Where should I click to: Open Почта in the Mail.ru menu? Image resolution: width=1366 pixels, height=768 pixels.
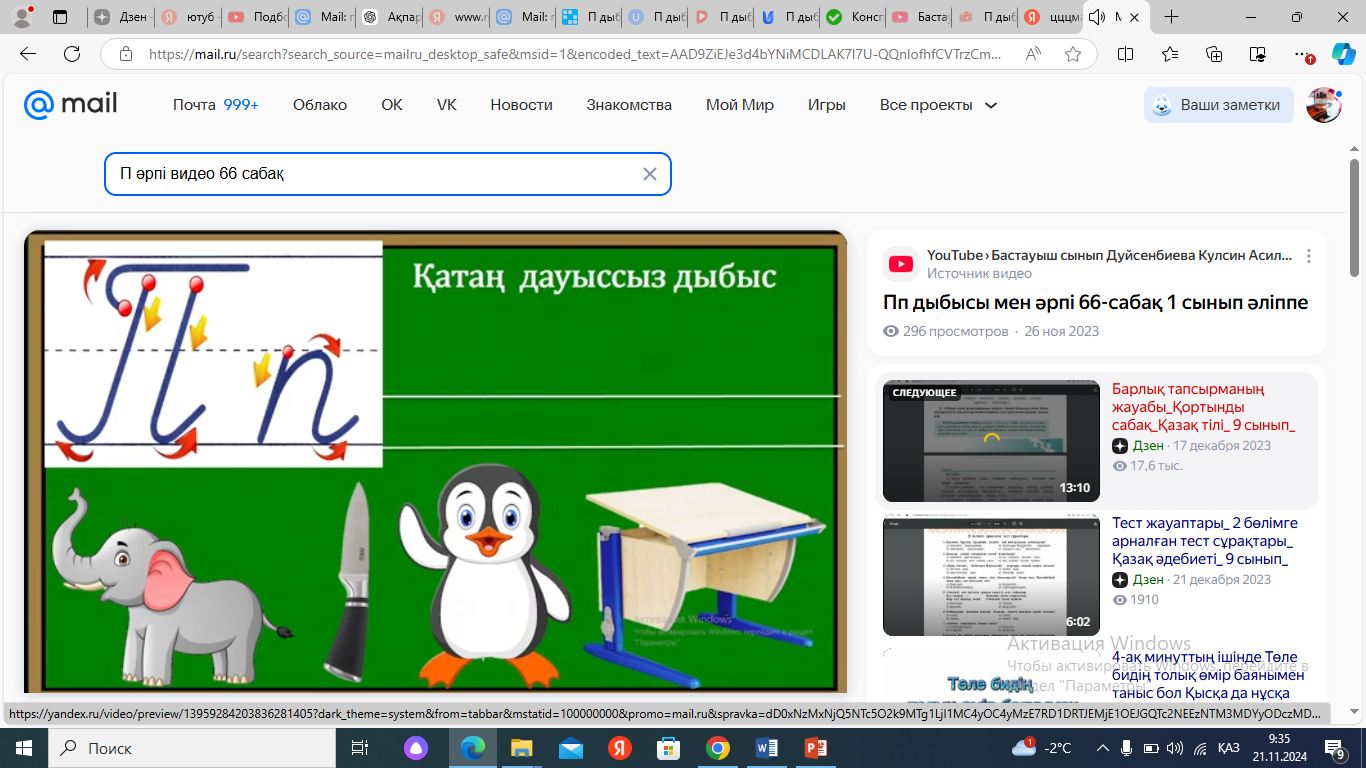[x=215, y=105]
